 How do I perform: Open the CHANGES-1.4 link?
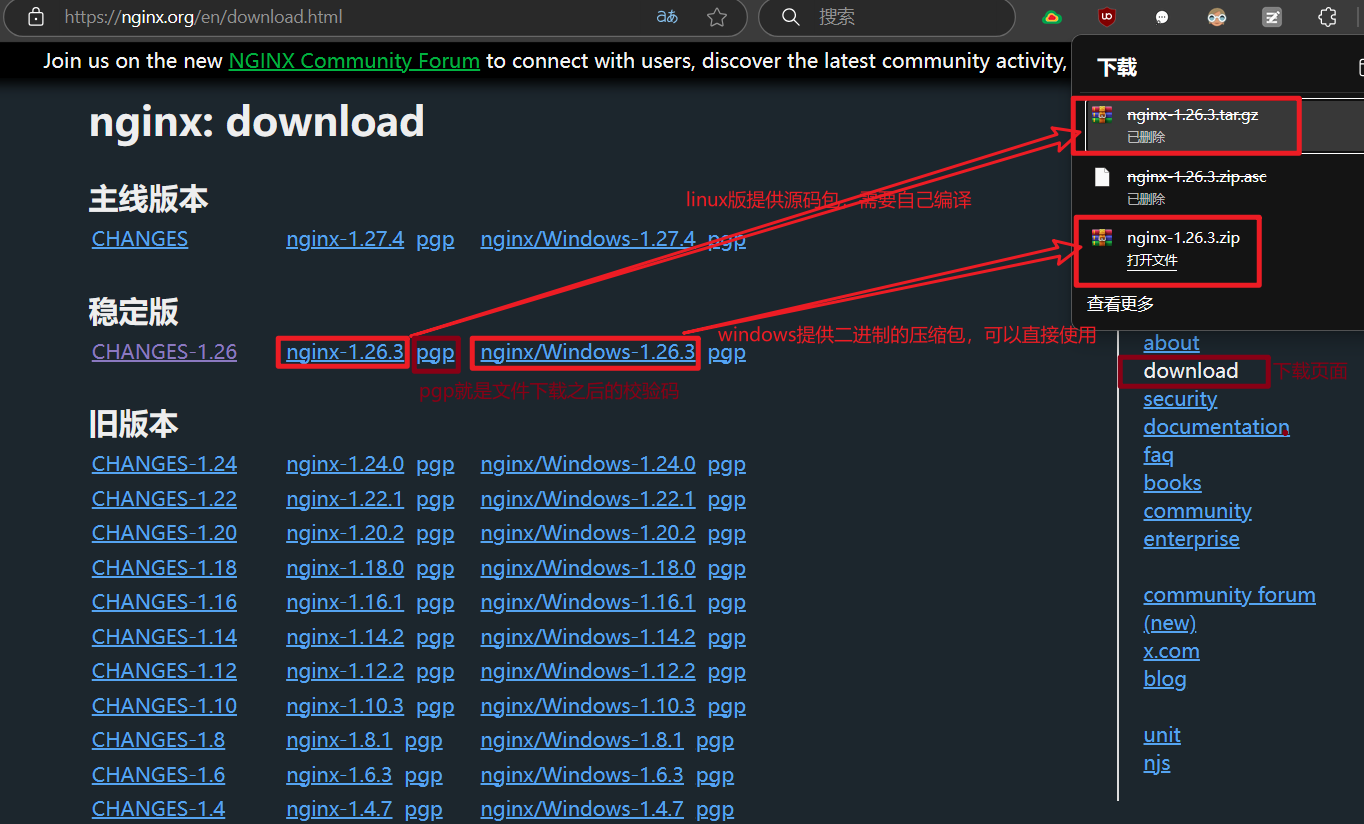tap(158, 809)
